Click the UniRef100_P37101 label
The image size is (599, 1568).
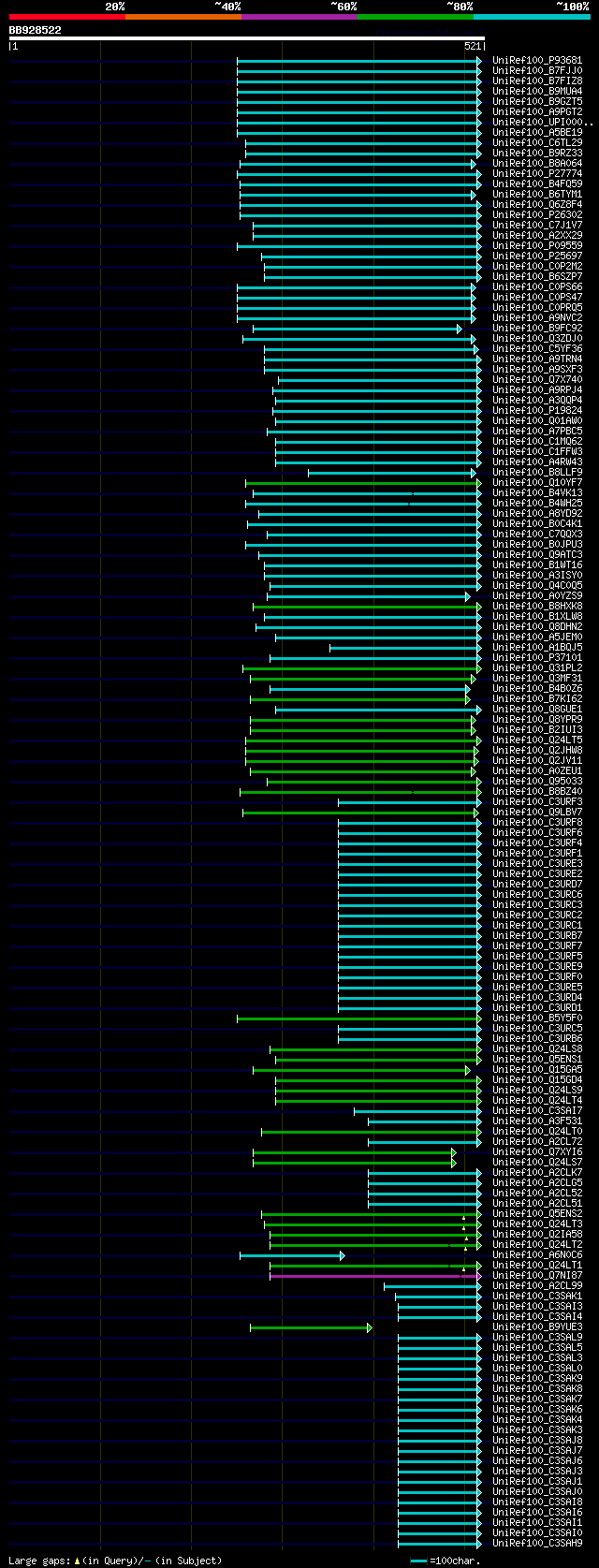(x=537, y=658)
